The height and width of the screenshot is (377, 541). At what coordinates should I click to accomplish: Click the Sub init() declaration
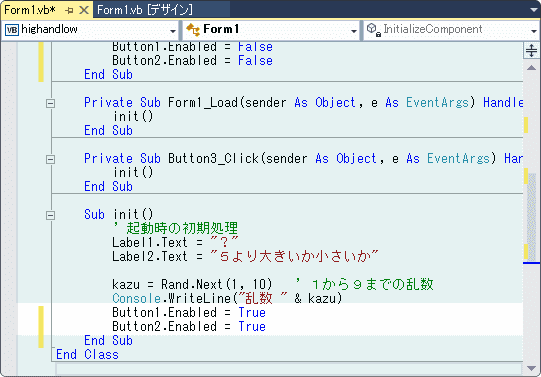click(x=119, y=215)
